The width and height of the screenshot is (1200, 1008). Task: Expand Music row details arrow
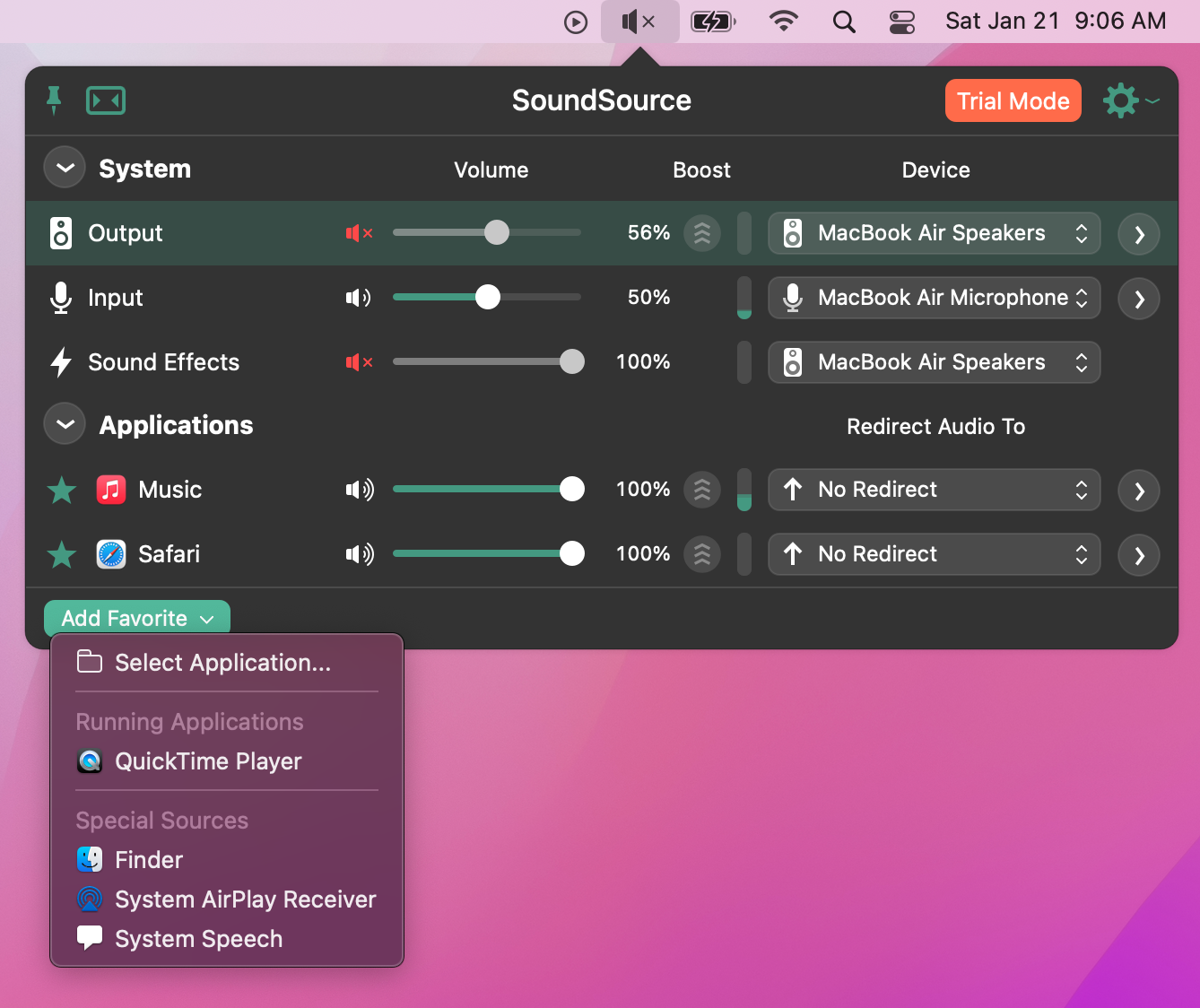click(1139, 491)
